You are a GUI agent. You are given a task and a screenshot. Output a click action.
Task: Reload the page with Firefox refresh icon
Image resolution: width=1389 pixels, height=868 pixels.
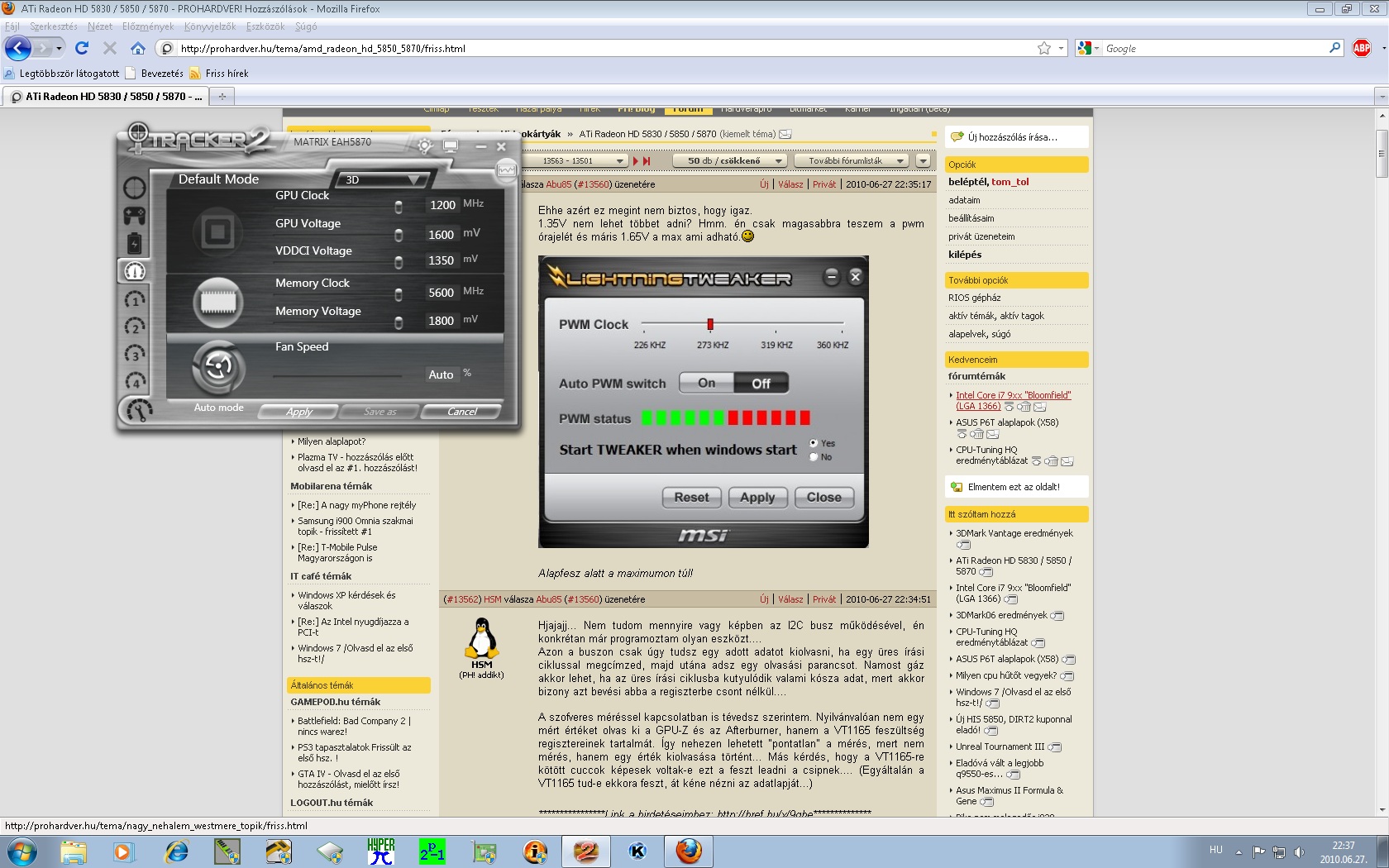tap(82, 48)
